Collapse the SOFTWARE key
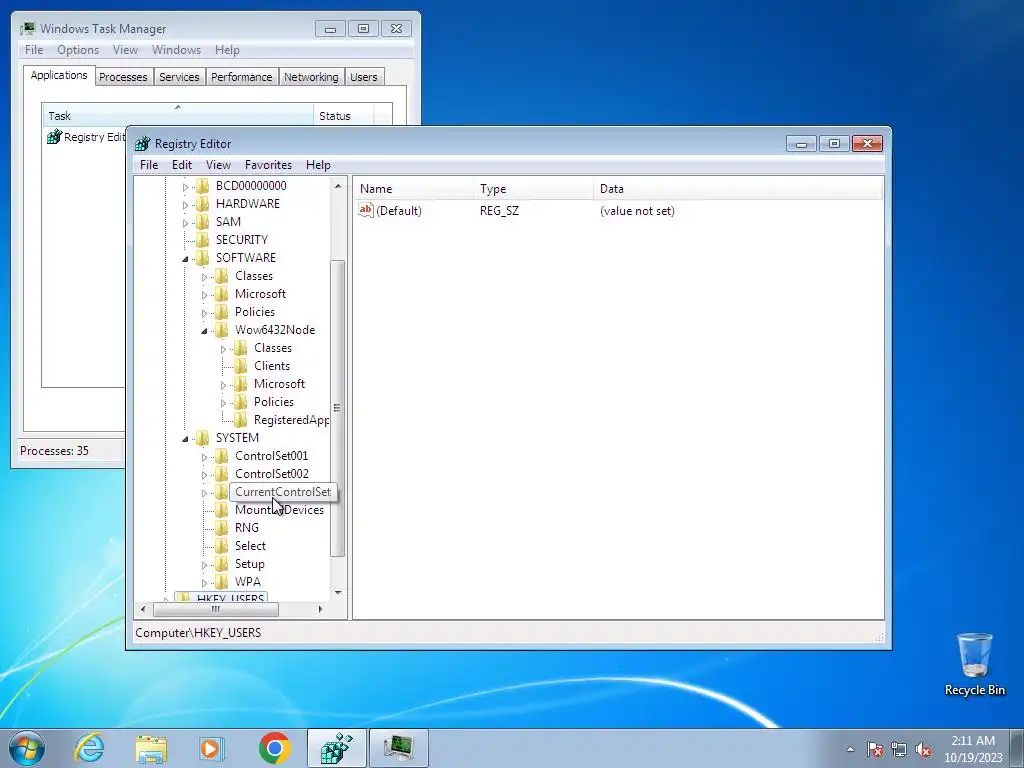The image size is (1024, 768). 185,259
